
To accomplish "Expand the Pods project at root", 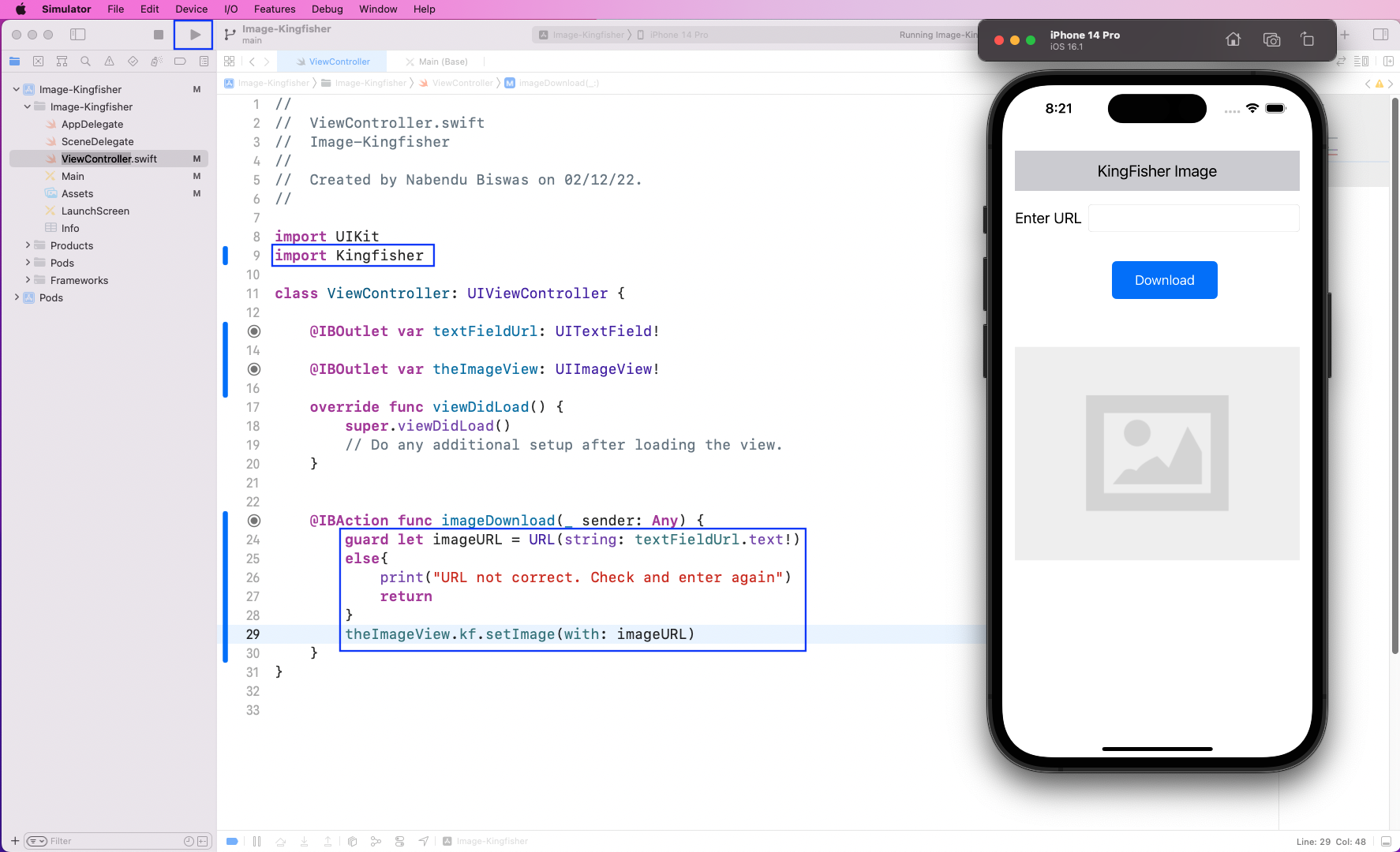I will tap(17, 297).
